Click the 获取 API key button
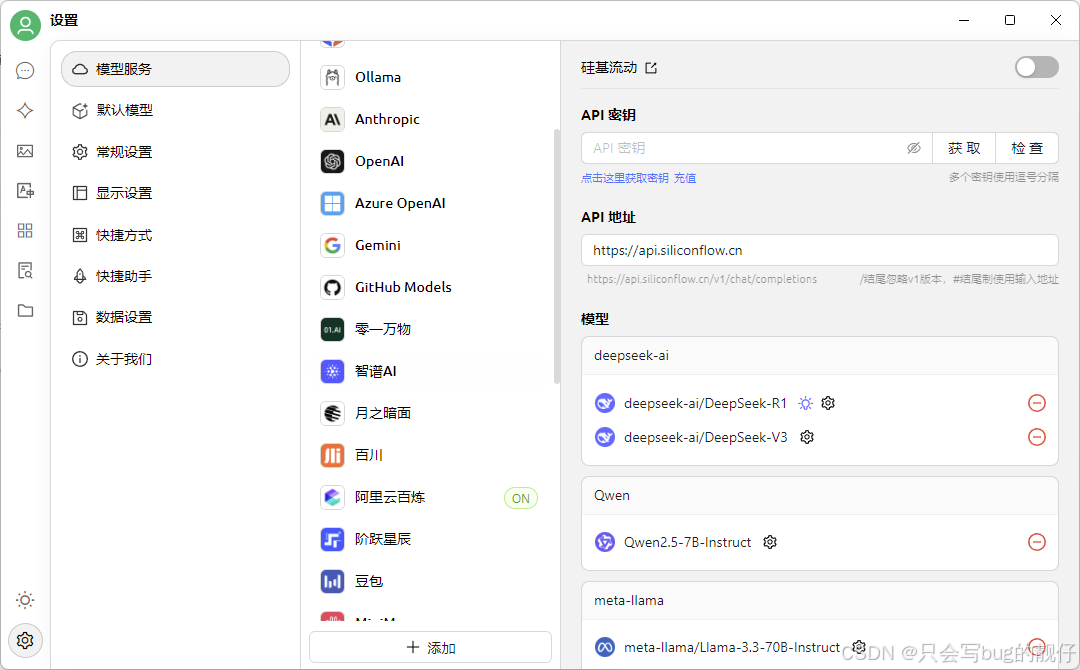Image resolution: width=1080 pixels, height=670 pixels. (x=964, y=148)
